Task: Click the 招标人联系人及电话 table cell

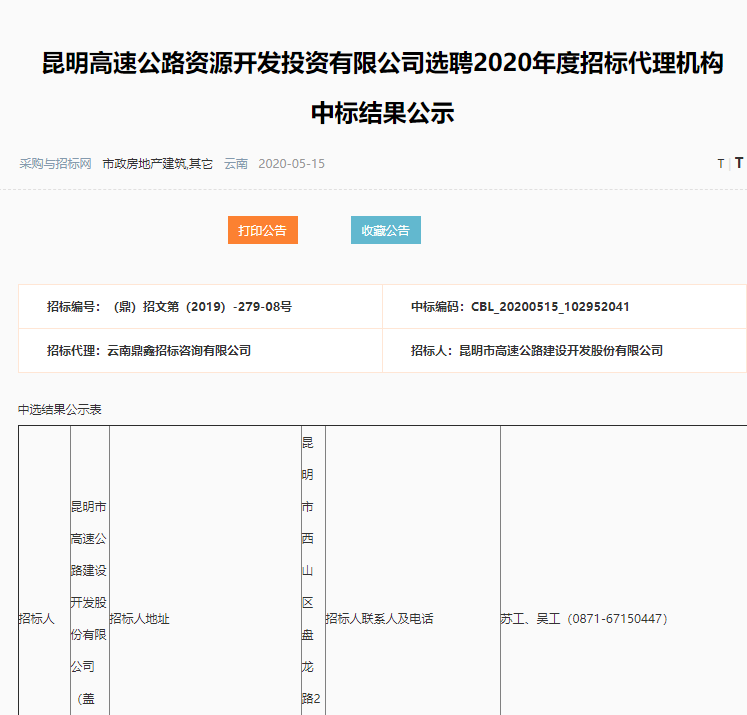Action: [411, 619]
